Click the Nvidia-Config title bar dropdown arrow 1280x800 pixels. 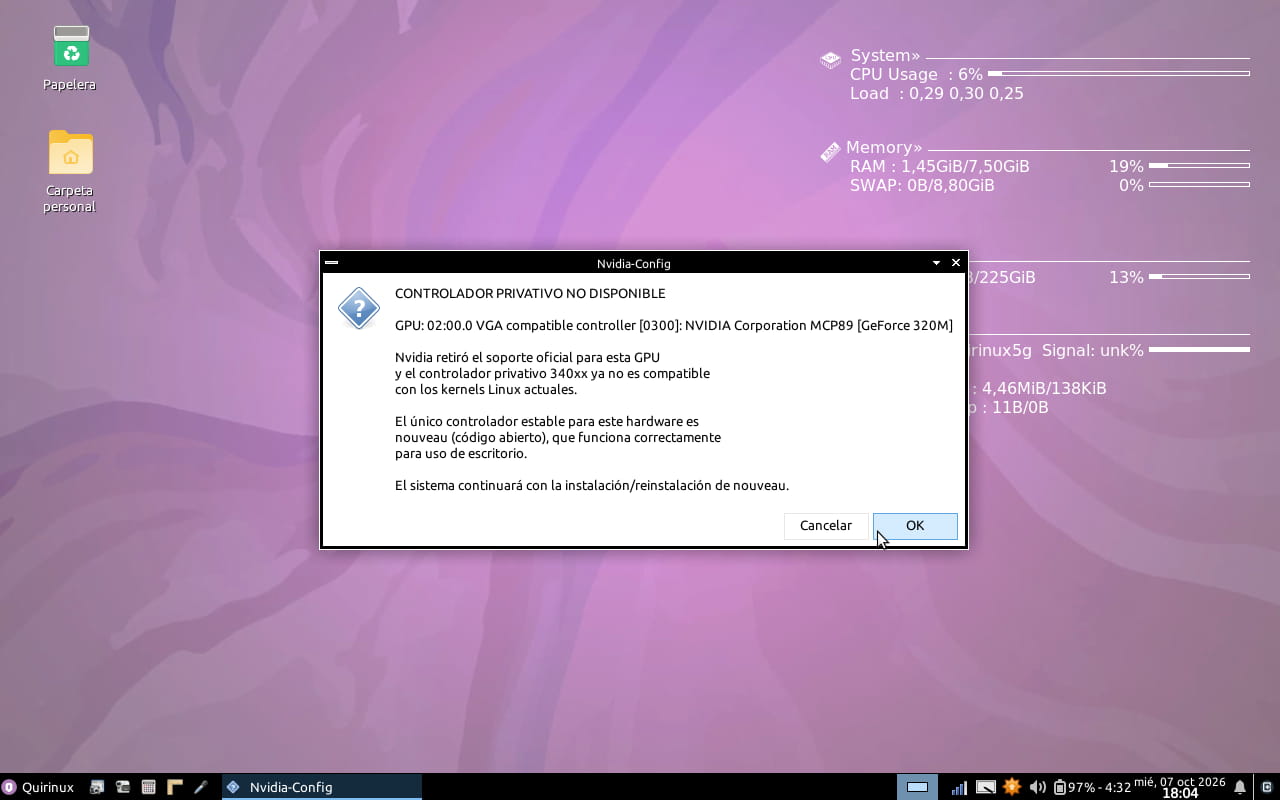[x=936, y=263]
